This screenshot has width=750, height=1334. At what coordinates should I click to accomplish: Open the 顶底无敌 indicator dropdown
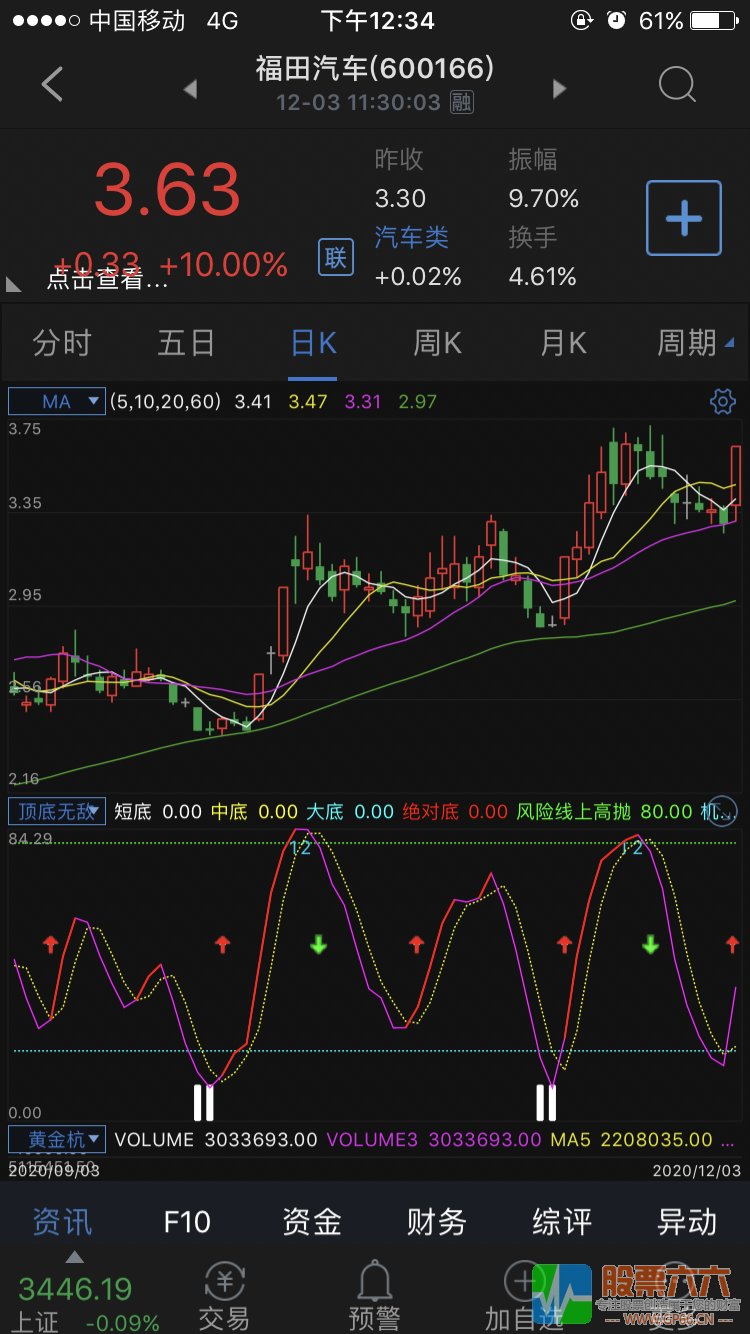[x=56, y=811]
